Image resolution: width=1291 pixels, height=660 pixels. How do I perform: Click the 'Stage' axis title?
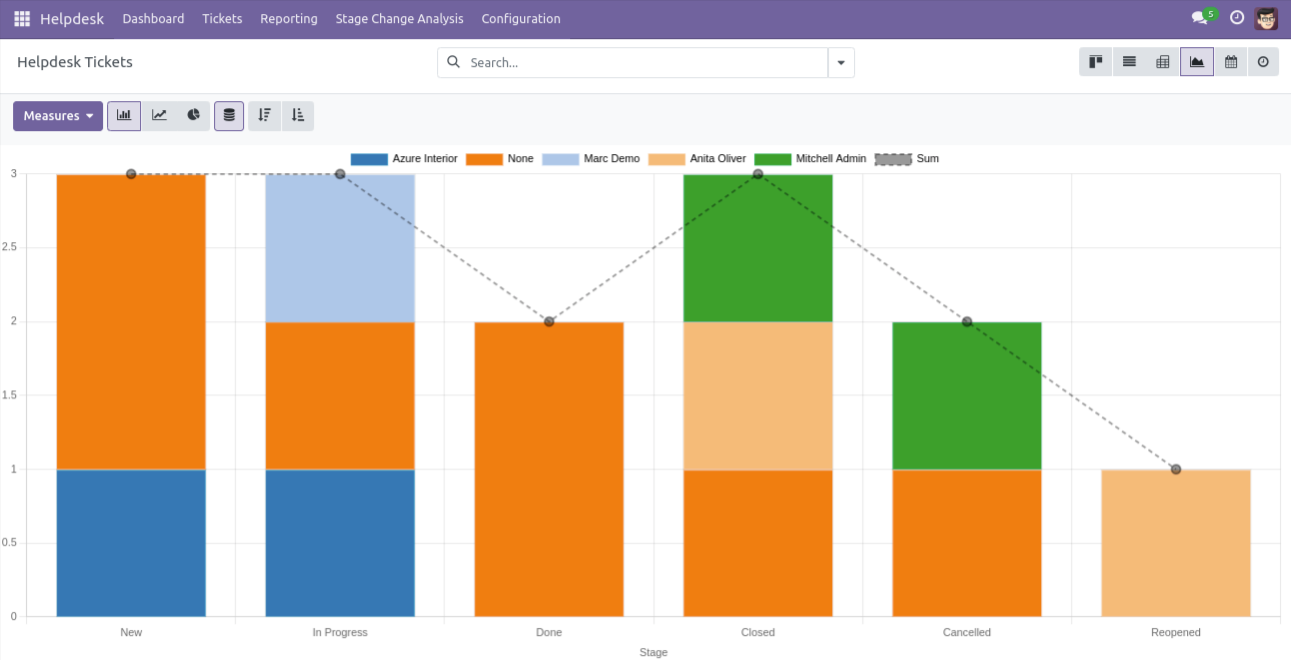point(653,652)
